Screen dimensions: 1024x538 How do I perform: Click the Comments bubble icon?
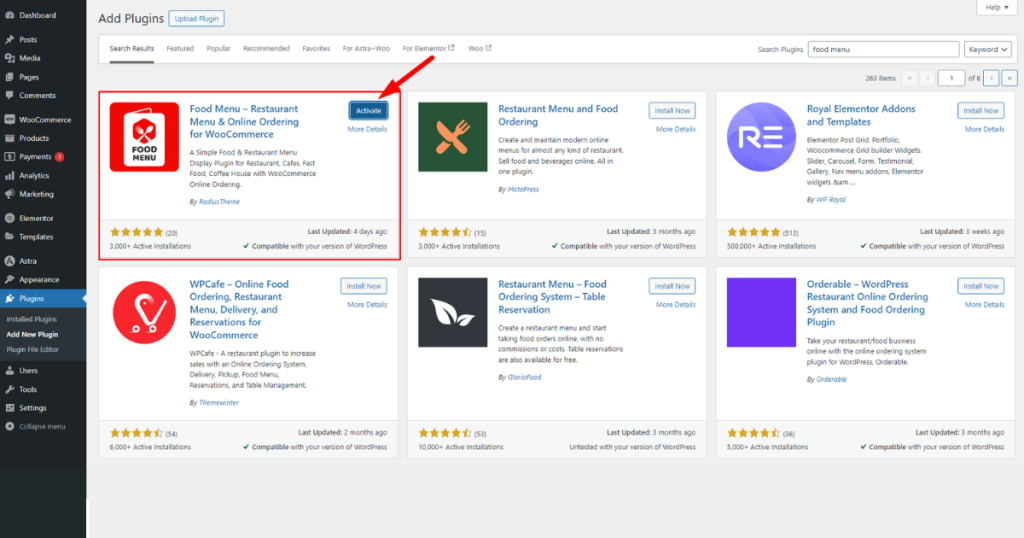9,95
